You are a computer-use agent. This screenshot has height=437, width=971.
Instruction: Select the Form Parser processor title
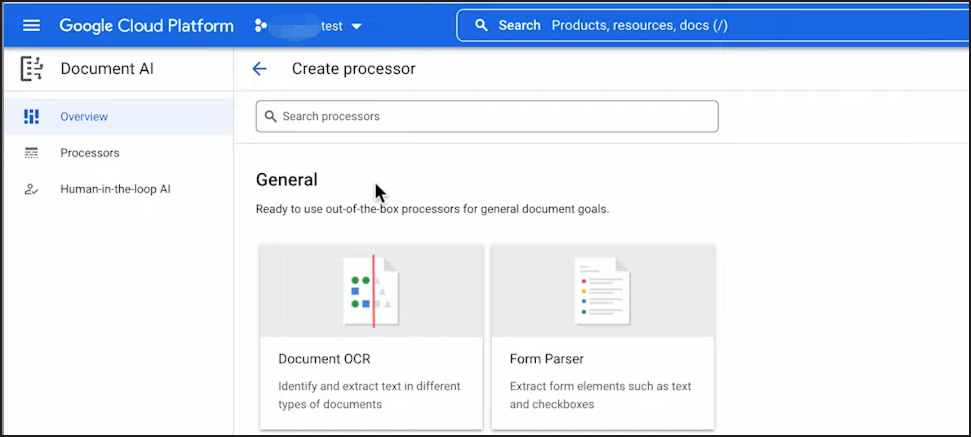pos(547,359)
